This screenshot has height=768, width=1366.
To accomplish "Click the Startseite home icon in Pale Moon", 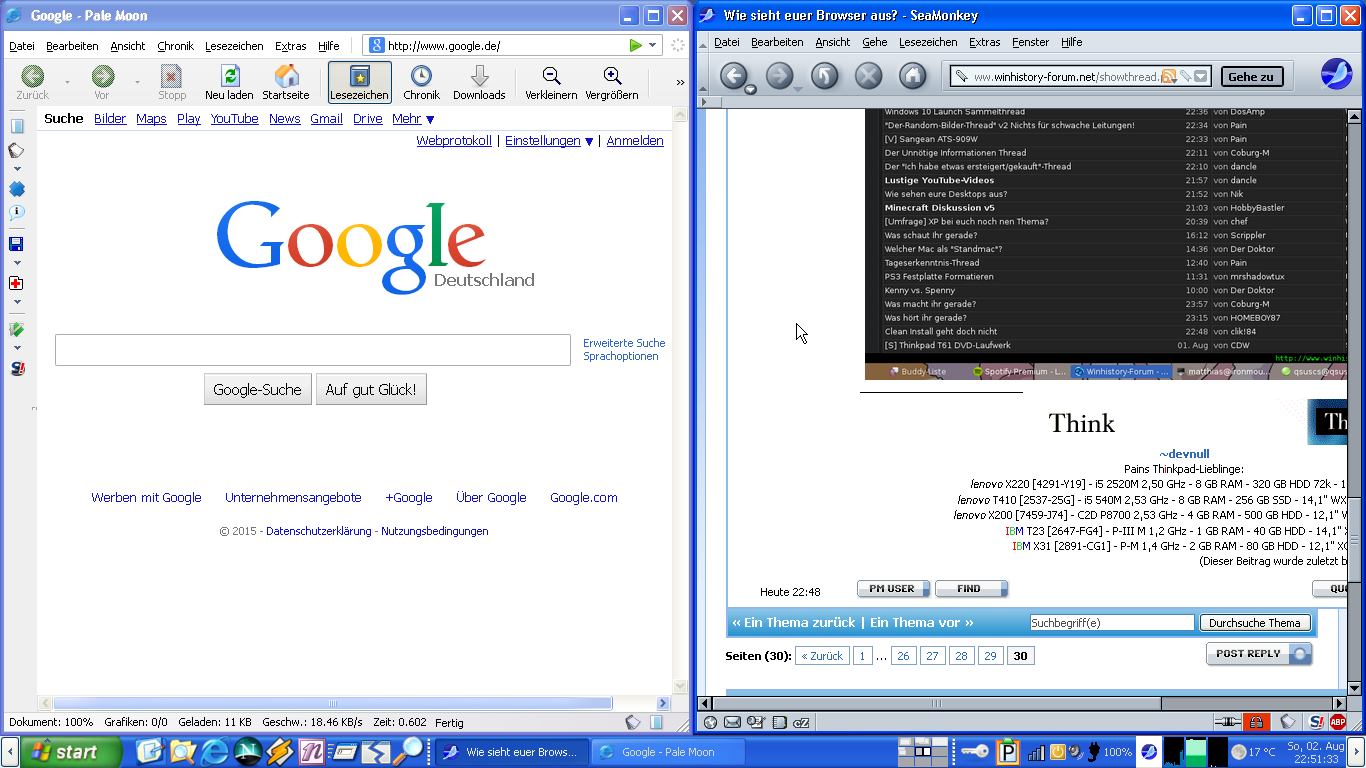I will click(x=286, y=77).
